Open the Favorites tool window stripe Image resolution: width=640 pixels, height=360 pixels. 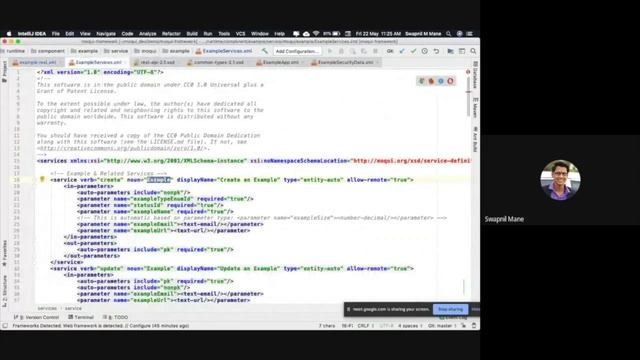4,253
